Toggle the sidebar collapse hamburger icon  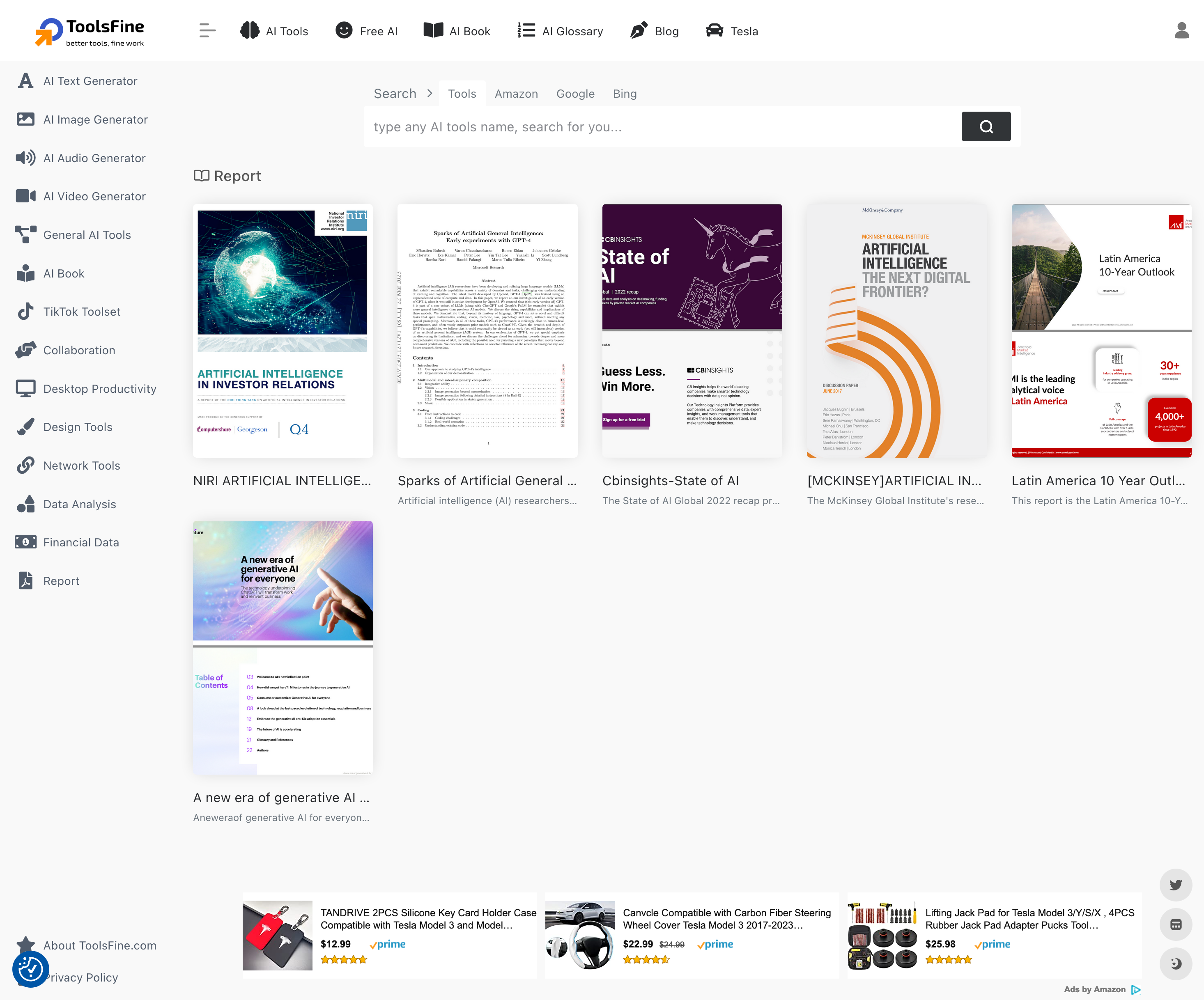207,31
